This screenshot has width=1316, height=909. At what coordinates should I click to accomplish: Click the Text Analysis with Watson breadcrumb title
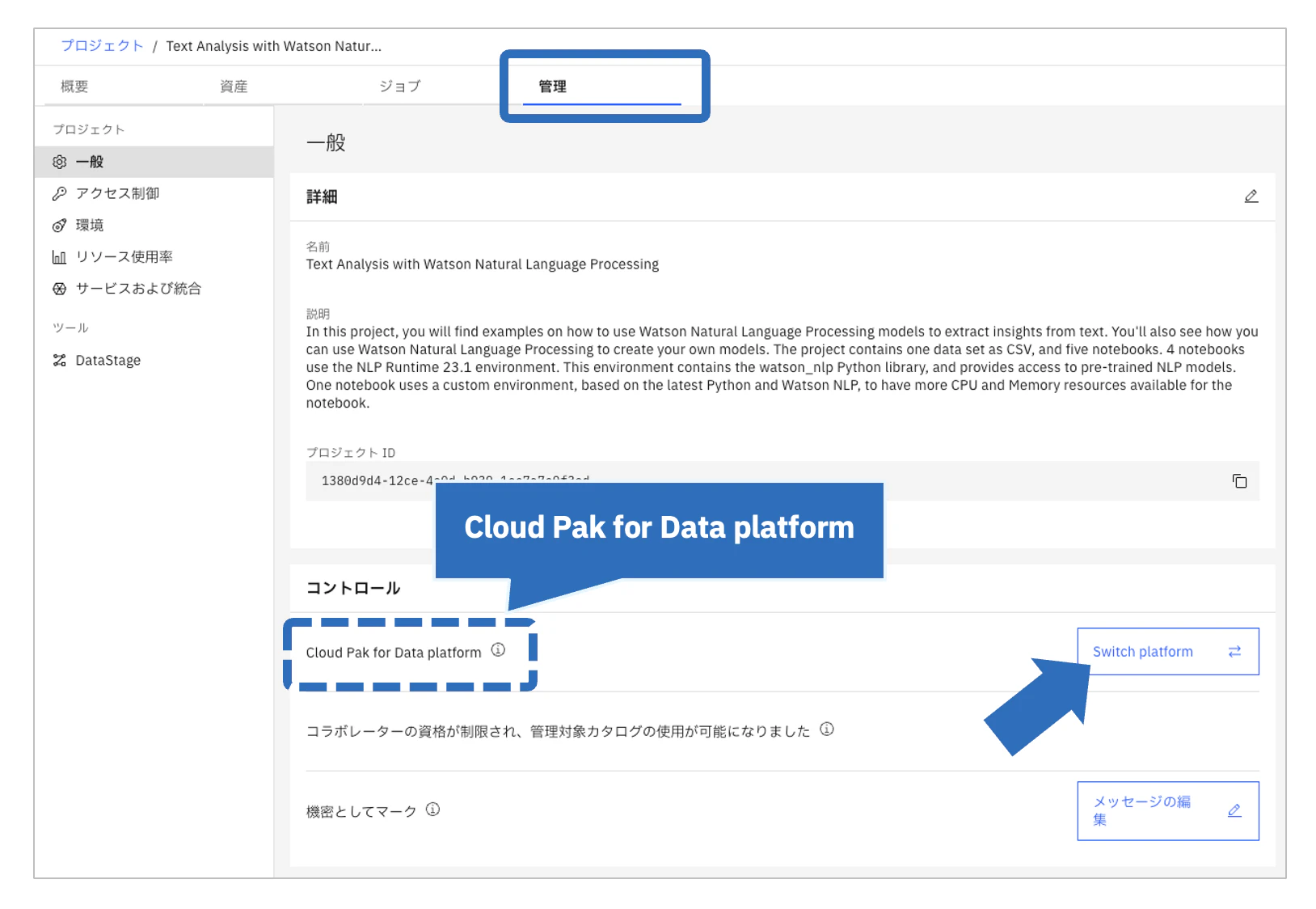tap(273, 46)
